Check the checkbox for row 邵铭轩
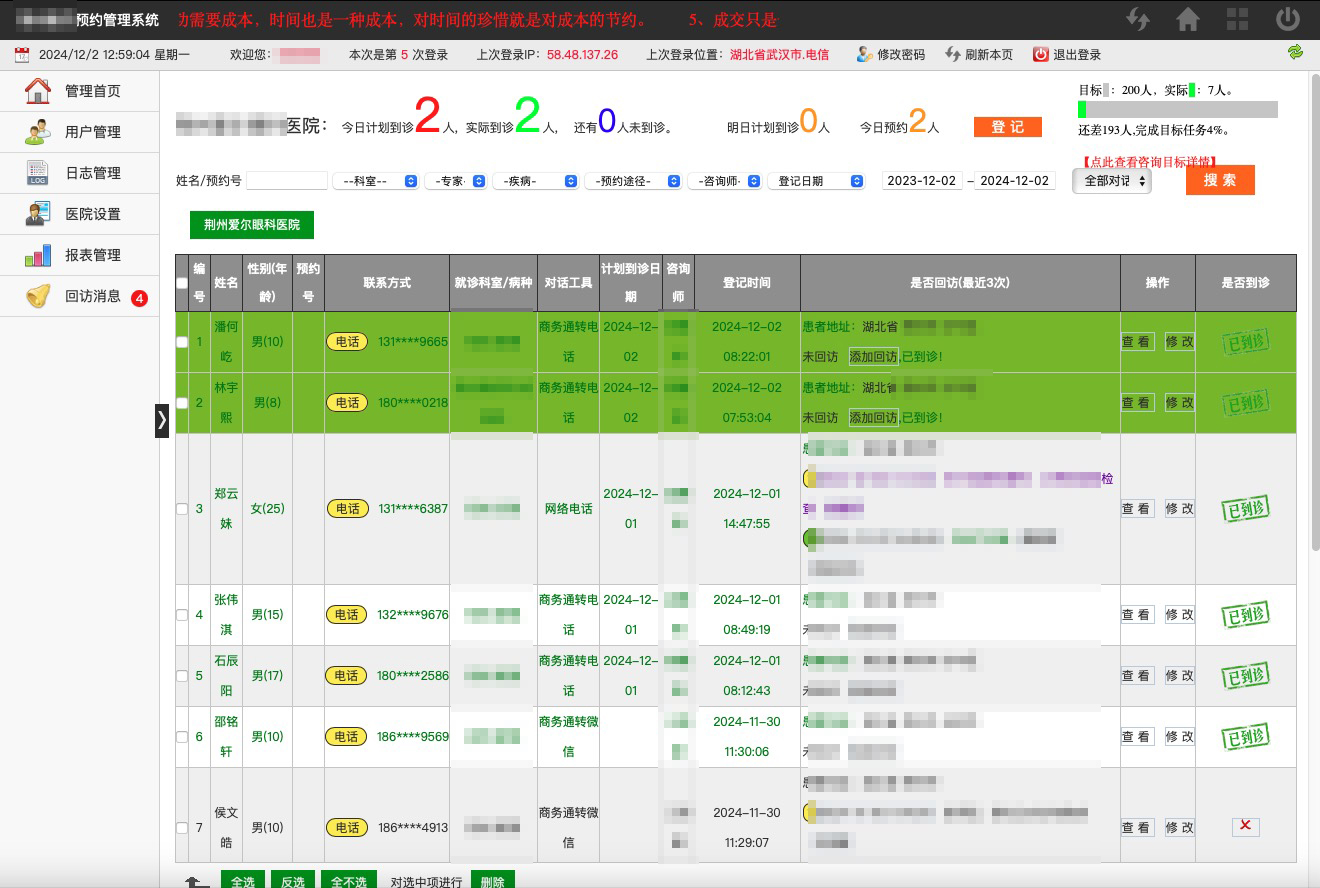Screen dimensions: 1320x888 pos(181,737)
